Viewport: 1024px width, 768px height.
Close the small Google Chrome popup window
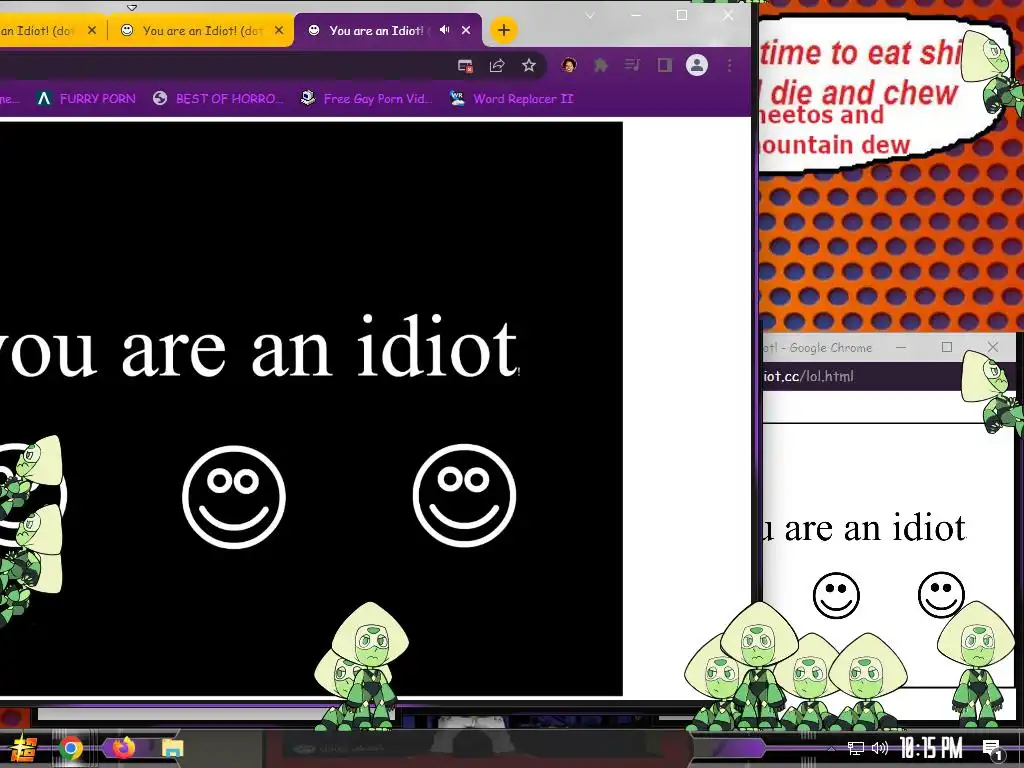[x=993, y=347]
